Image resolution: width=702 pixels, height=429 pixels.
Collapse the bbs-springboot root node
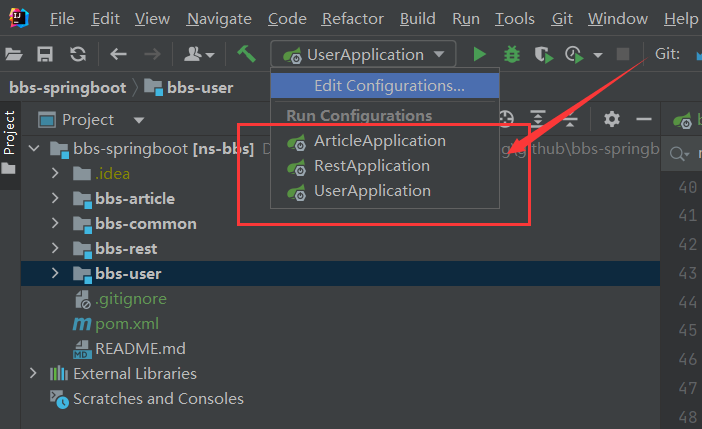33,149
